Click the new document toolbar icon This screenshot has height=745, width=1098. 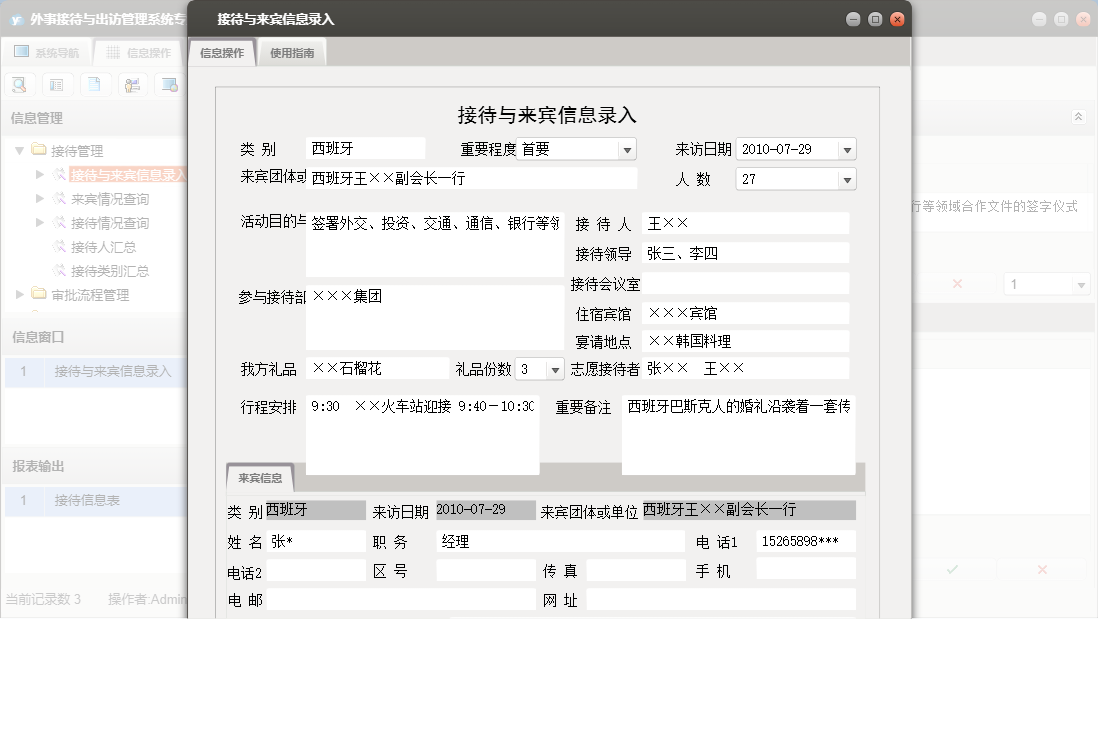pos(95,84)
